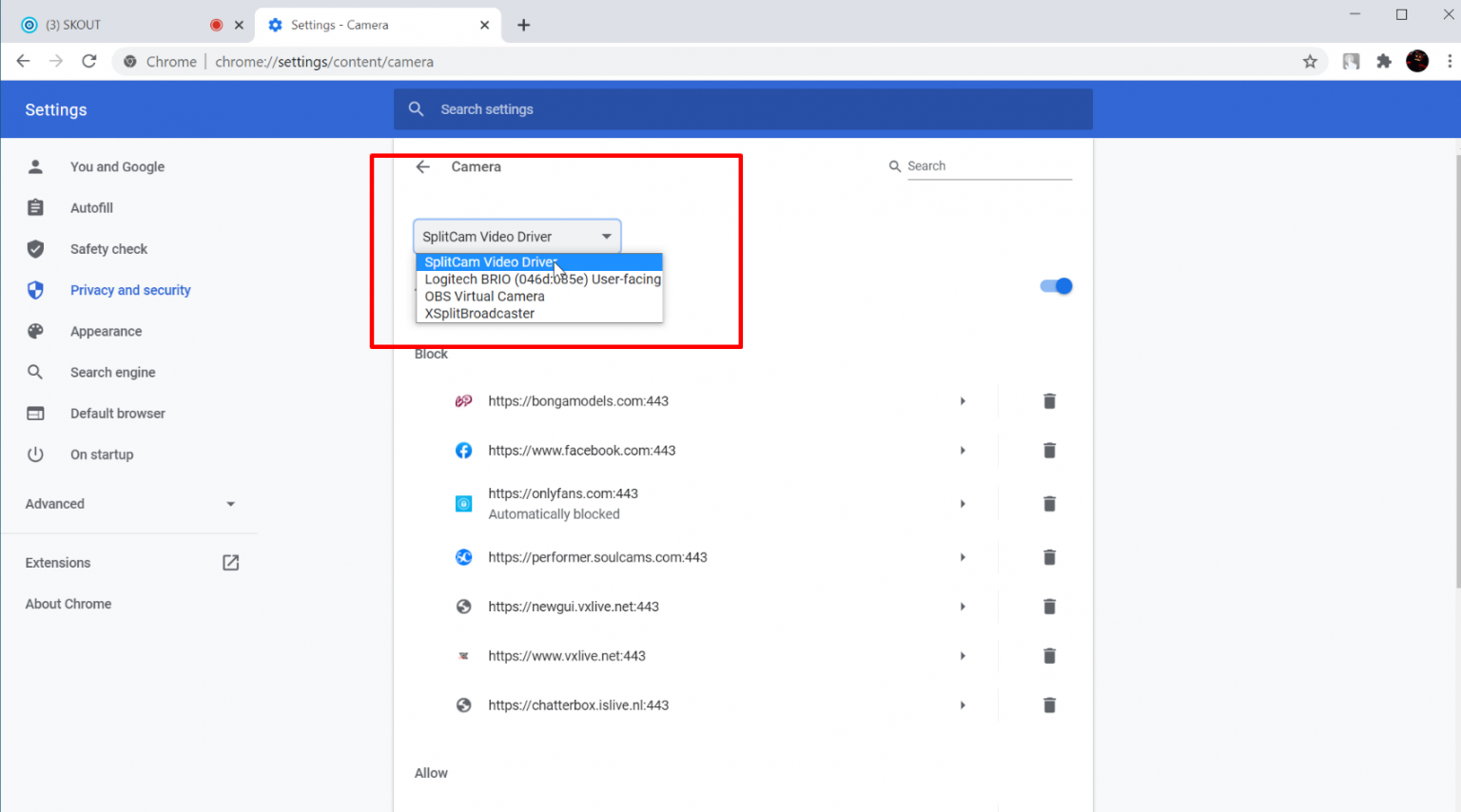The image size is (1461, 812).
Task: Open the SplitCam Video Driver camera dropdown
Action: point(516,237)
